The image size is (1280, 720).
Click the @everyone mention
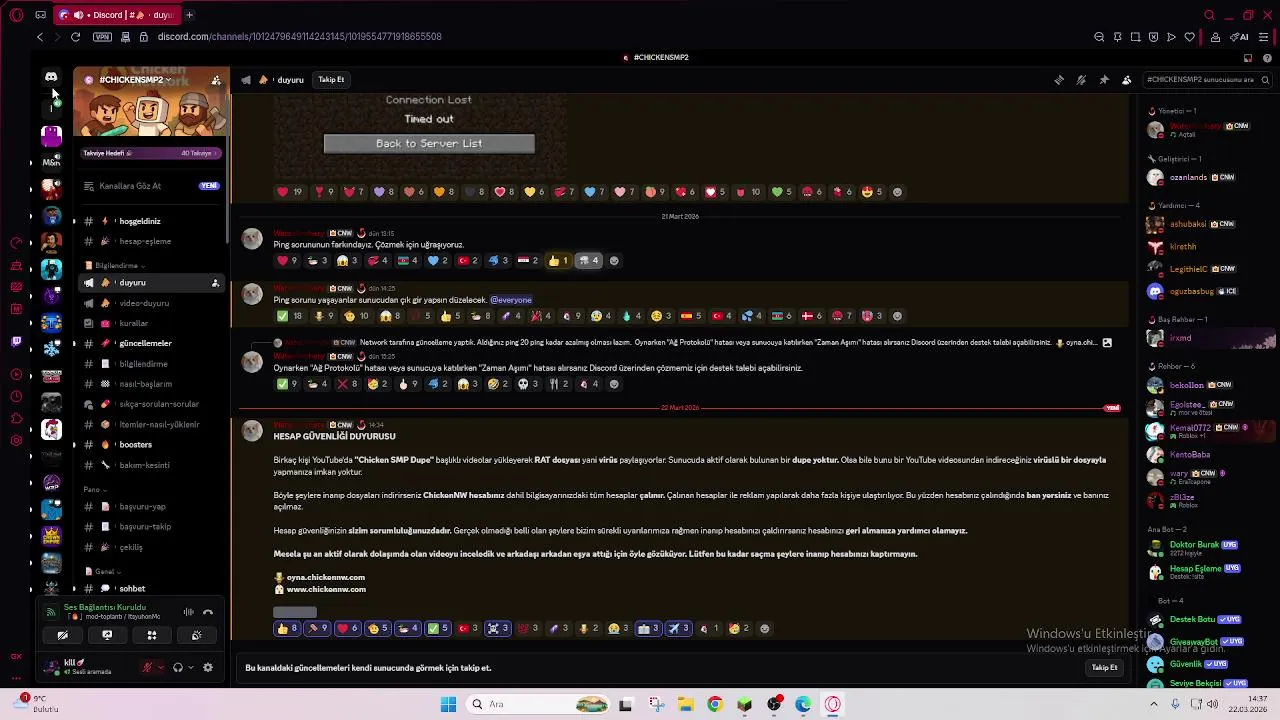click(511, 300)
